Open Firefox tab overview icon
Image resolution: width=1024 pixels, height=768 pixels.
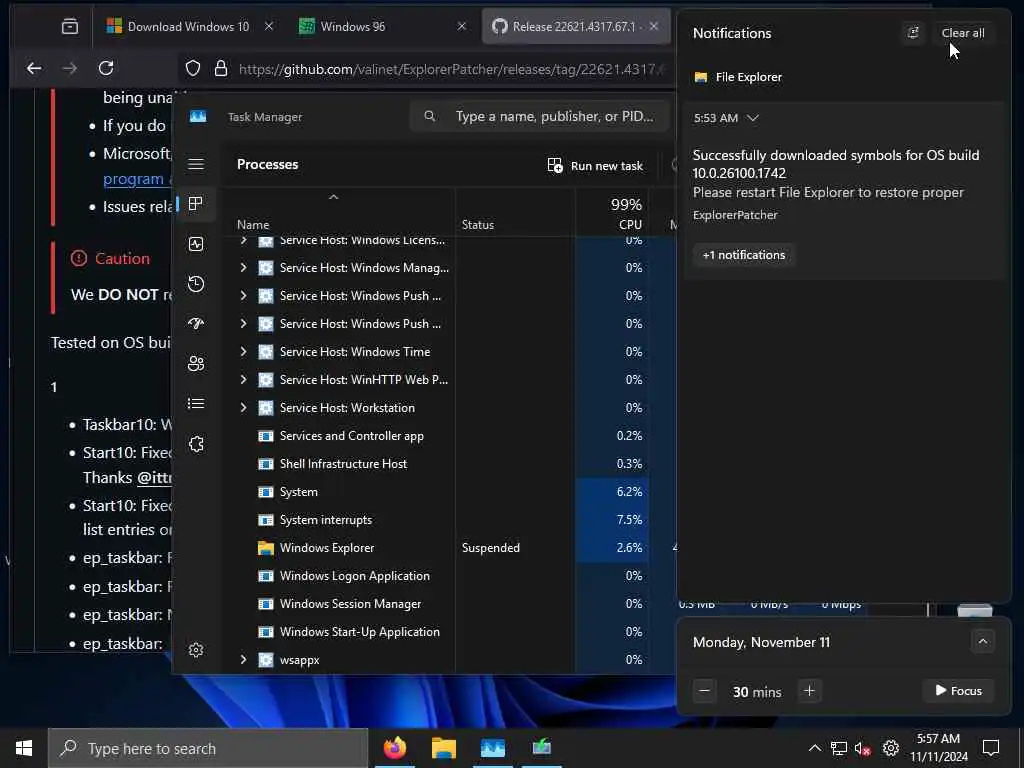pos(70,27)
